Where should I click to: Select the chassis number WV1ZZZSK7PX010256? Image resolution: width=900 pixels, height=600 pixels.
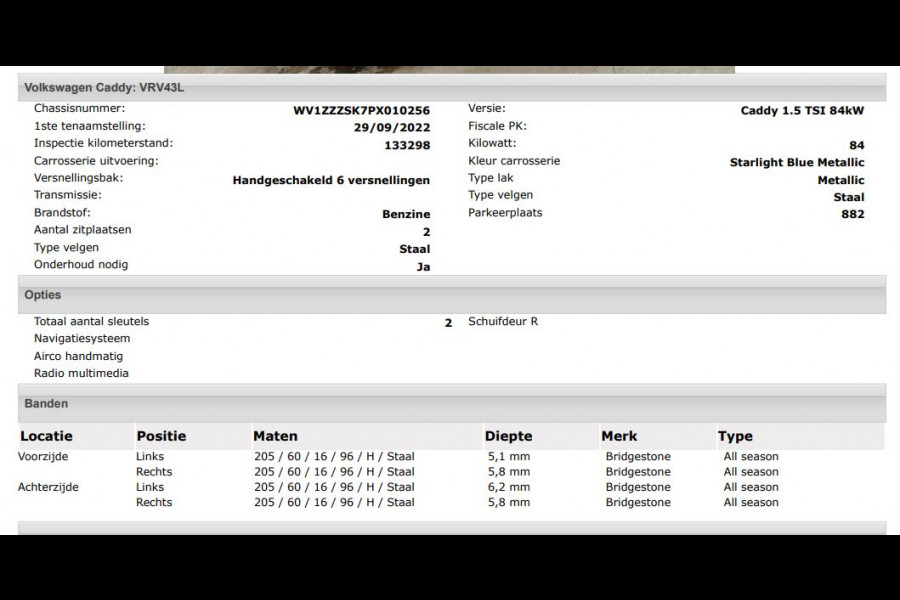point(362,110)
